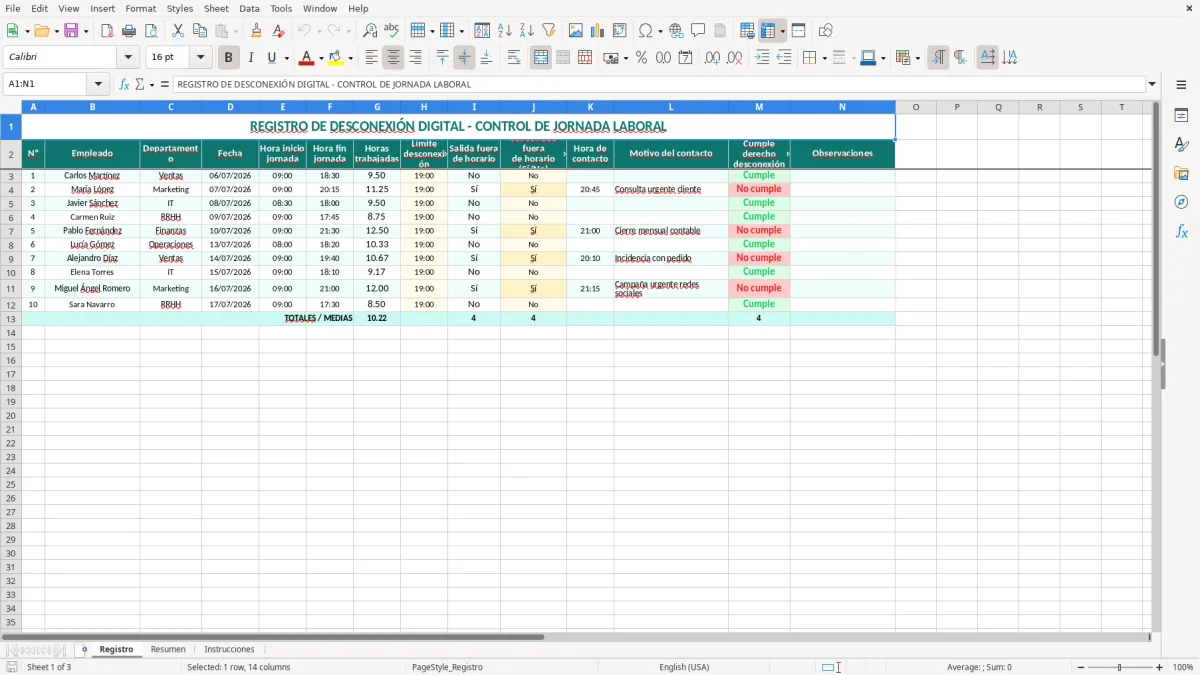Toggle Align Left
Viewport: 1200px width, 675px height.
point(372,58)
